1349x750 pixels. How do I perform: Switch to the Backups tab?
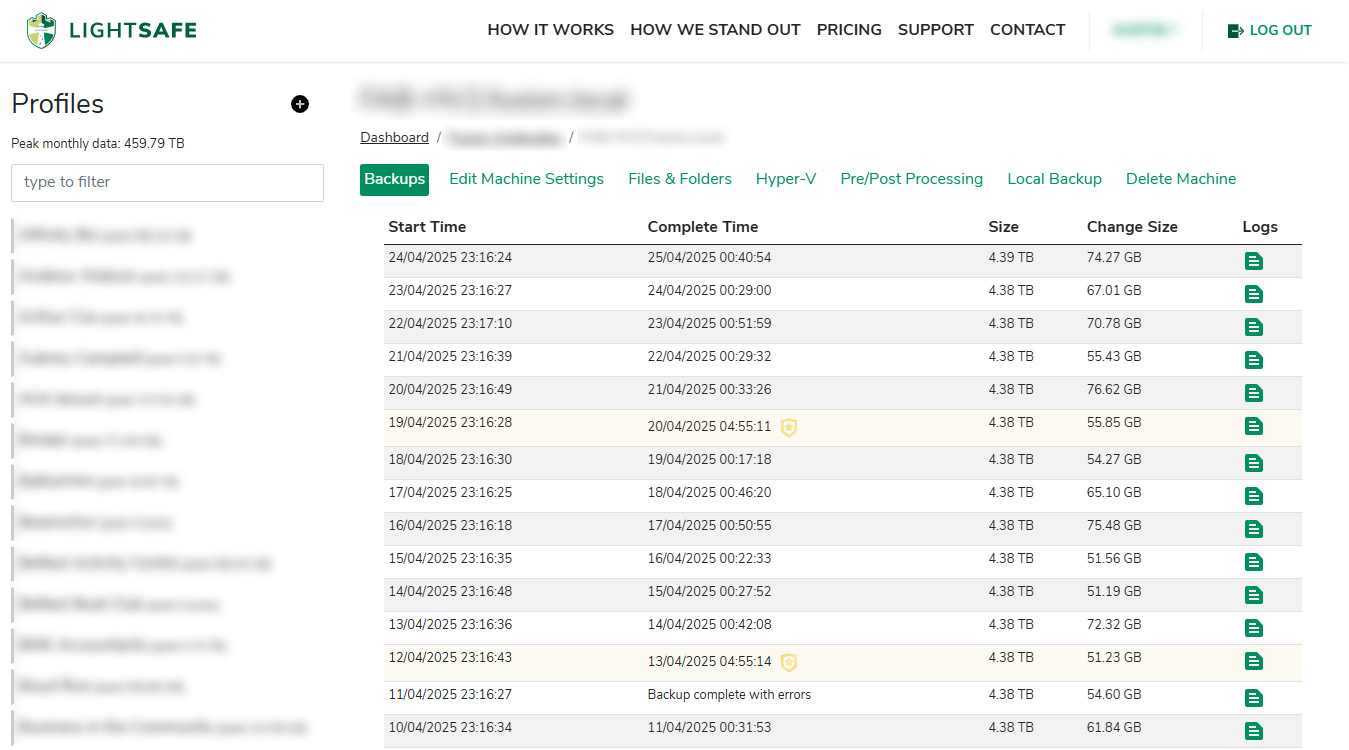pyautogui.click(x=394, y=180)
